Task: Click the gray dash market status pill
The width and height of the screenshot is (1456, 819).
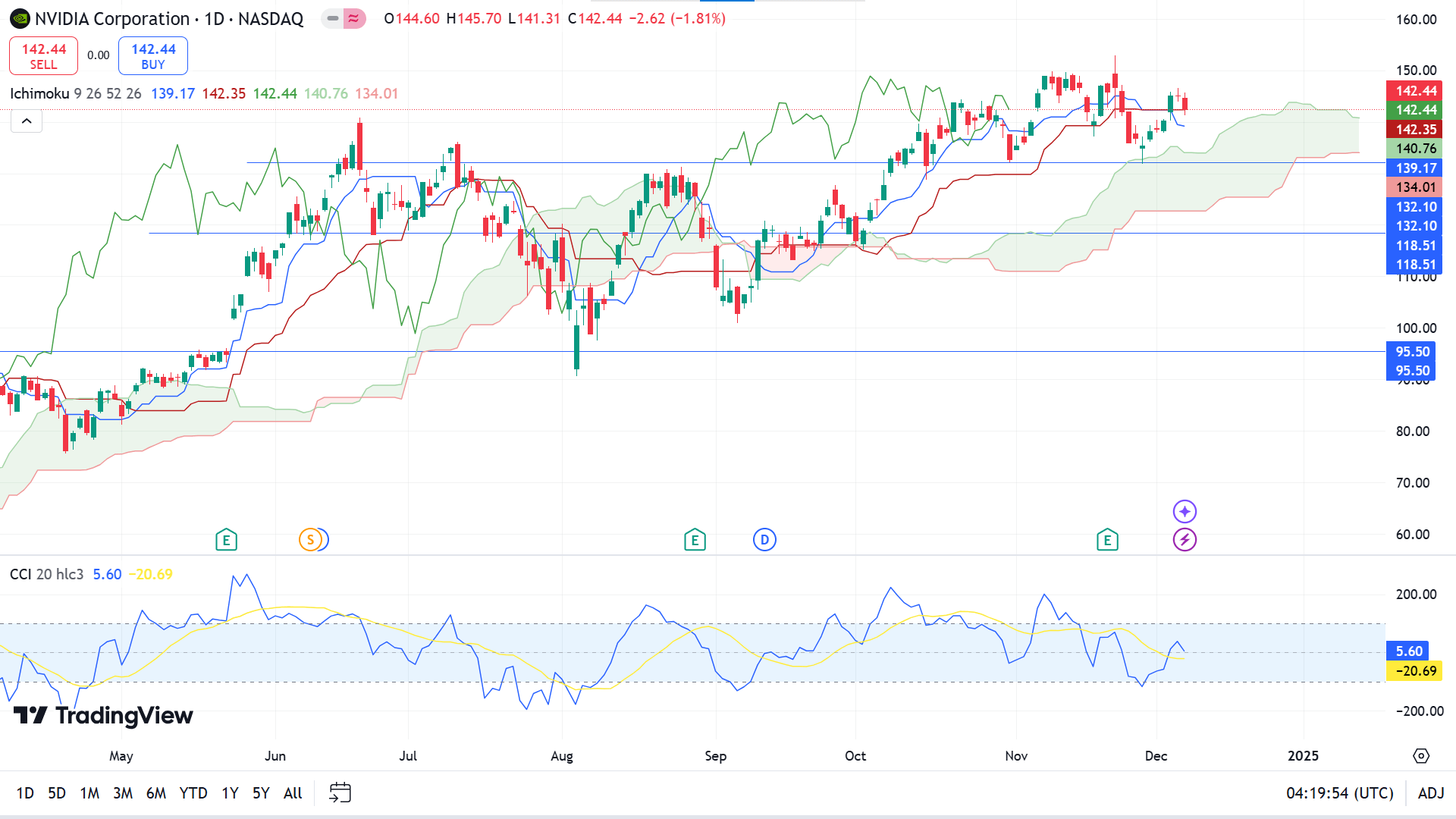Action: point(333,18)
